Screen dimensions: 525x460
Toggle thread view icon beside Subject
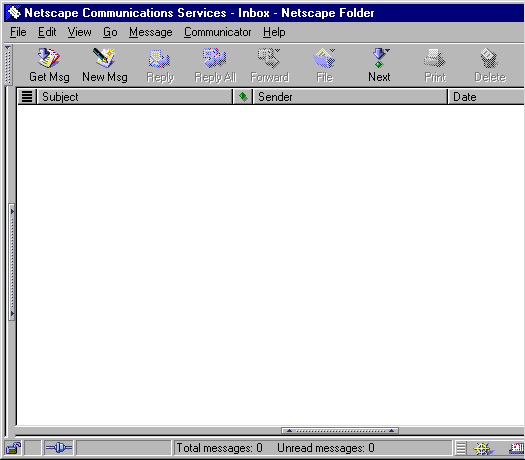click(x=27, y=97)
